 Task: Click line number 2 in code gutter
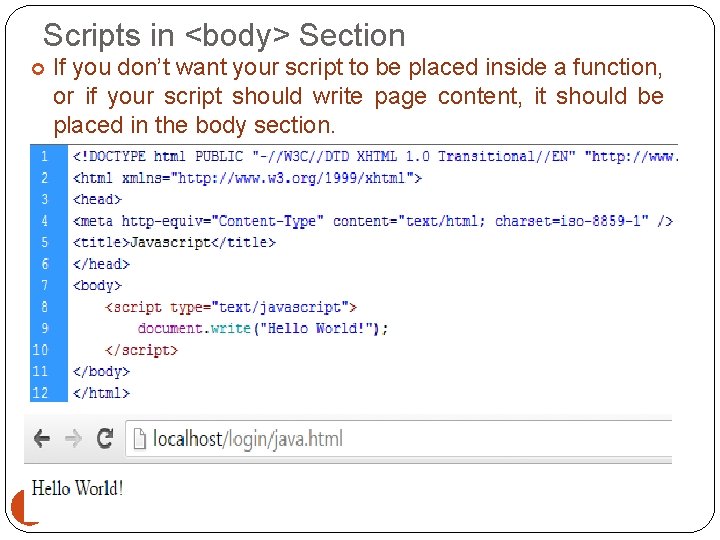coord(45,178)
